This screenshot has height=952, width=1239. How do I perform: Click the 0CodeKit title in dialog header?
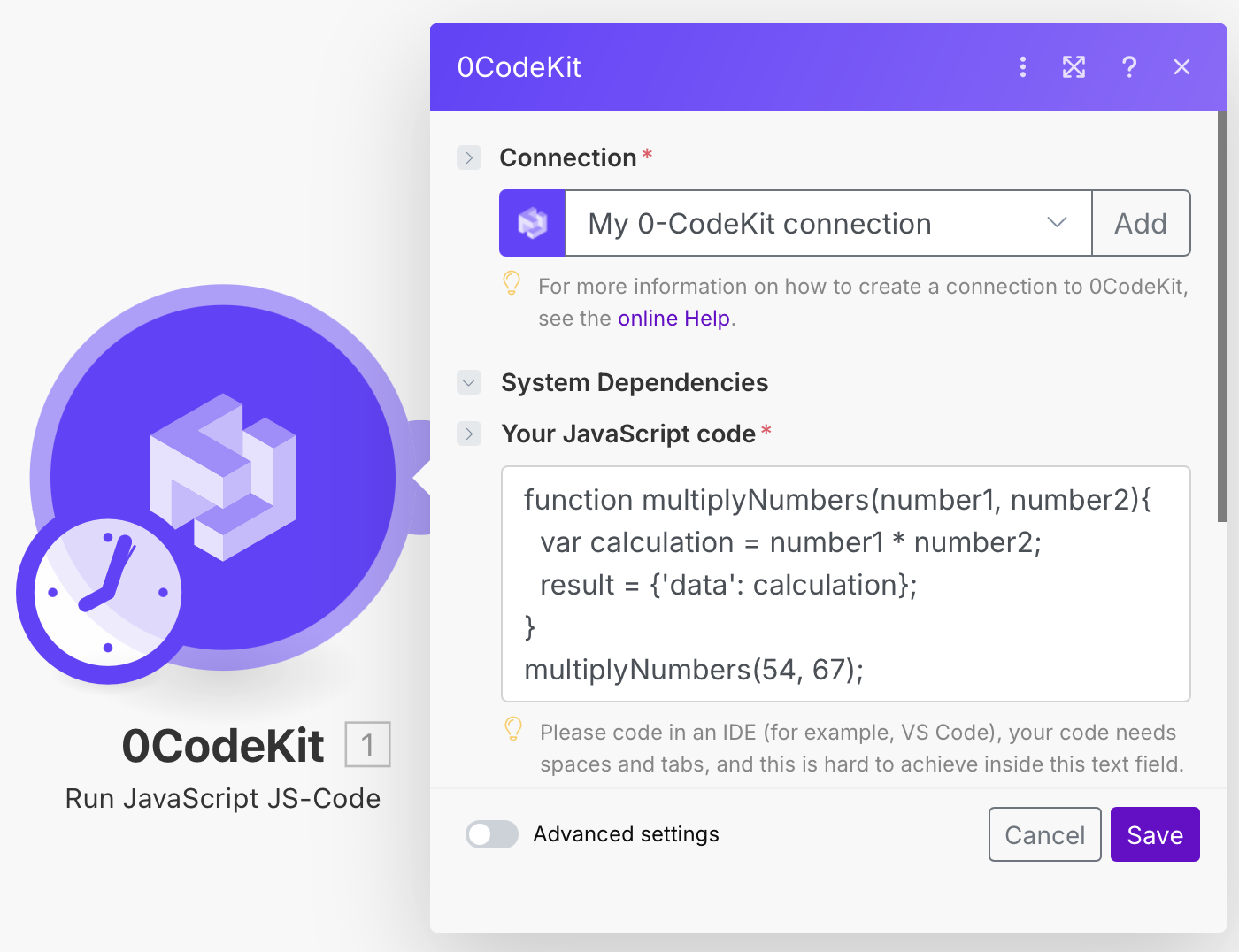519,67
